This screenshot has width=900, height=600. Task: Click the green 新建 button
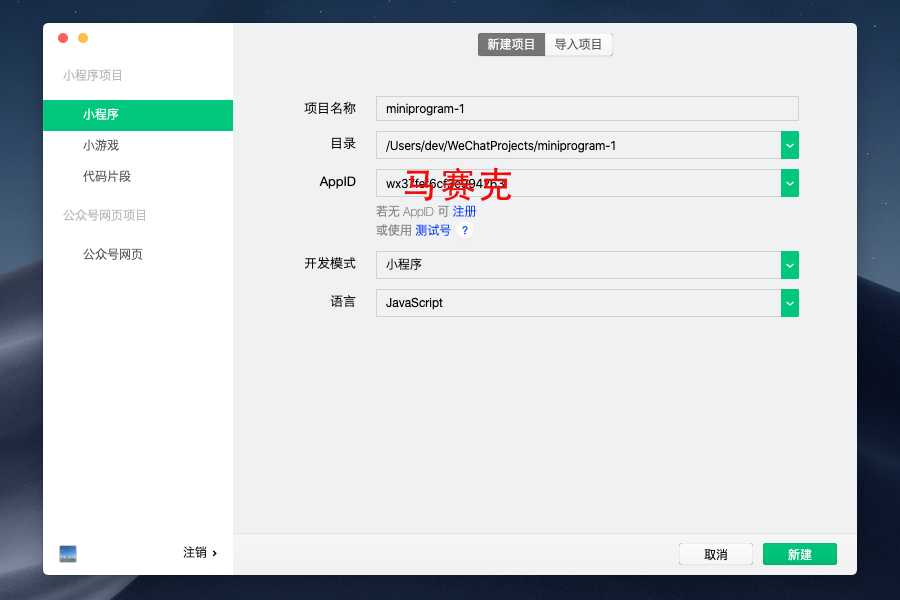800,554
